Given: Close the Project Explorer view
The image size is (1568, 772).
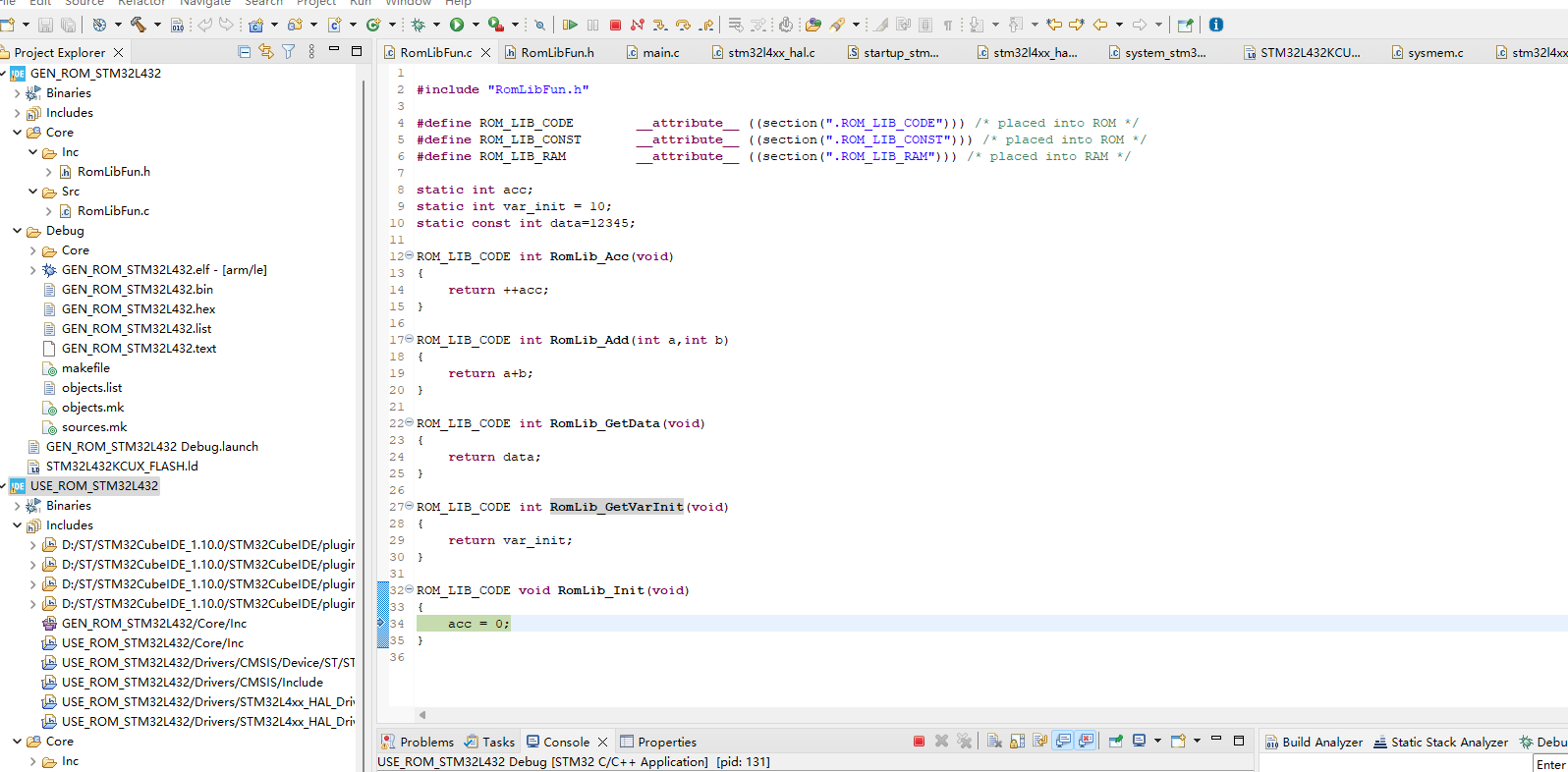Looking at the screenshot, I should pyautogui.click(x=119, y=53).
